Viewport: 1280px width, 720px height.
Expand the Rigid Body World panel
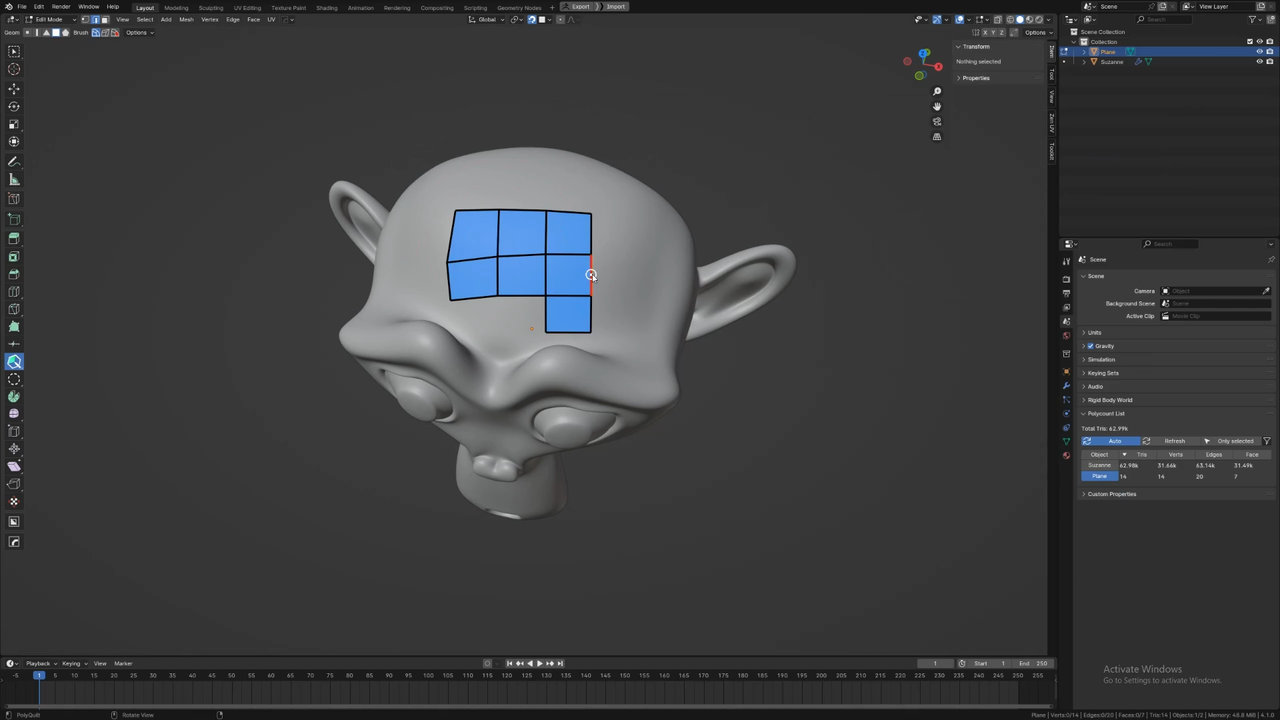1110,400
